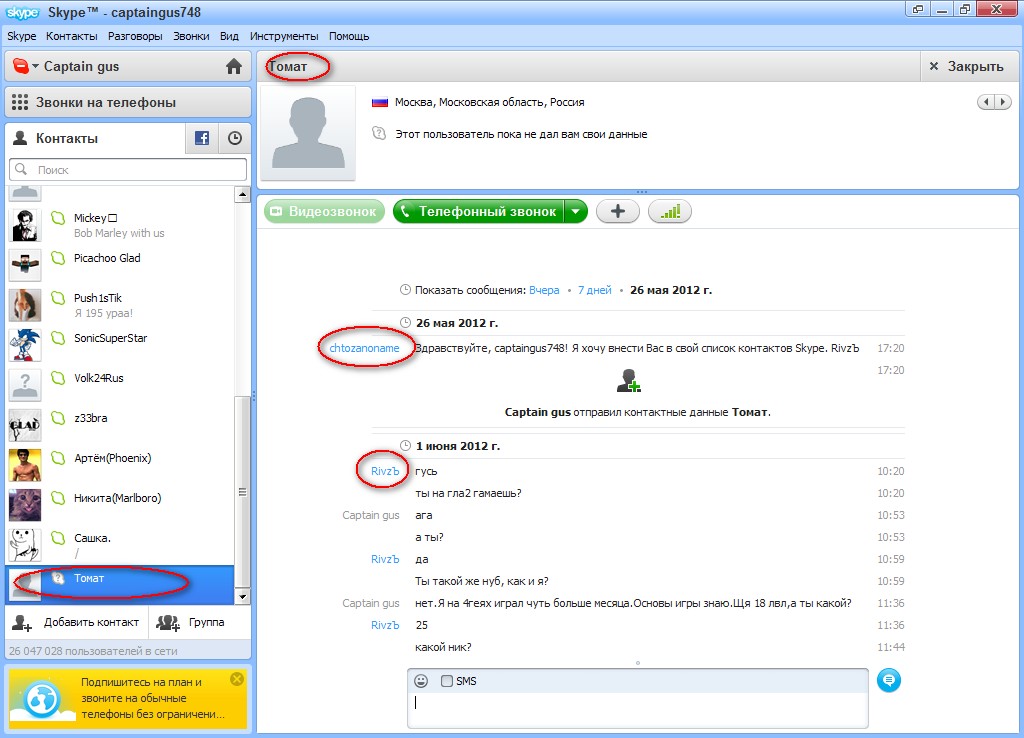Show messages from 7 дней link
The image size is (1024, 738).
(x=594, y=290)
